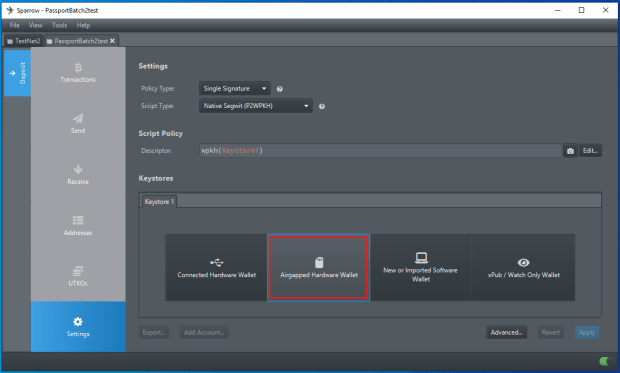Open the Receive sidebar section
The image size is (620, 373).
[x=78, y=175]
